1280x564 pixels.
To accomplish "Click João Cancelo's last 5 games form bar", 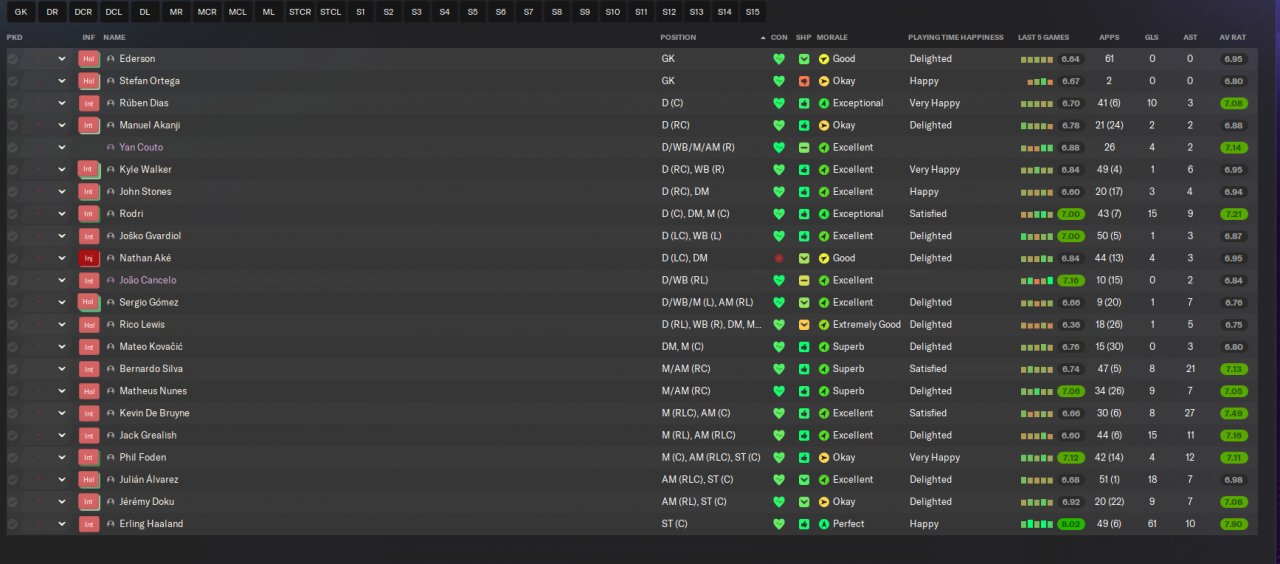I will [x=1038, y=280].
